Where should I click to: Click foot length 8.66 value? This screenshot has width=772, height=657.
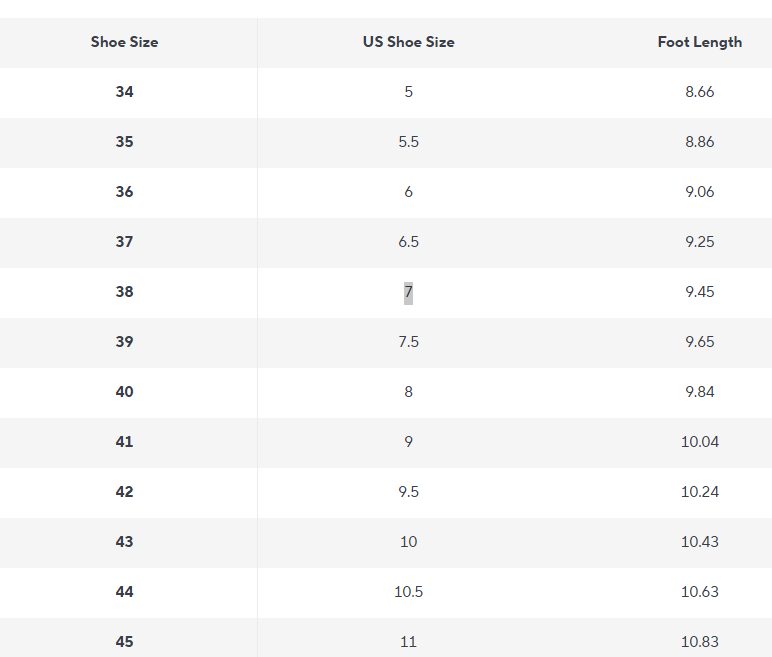(699, 92)
